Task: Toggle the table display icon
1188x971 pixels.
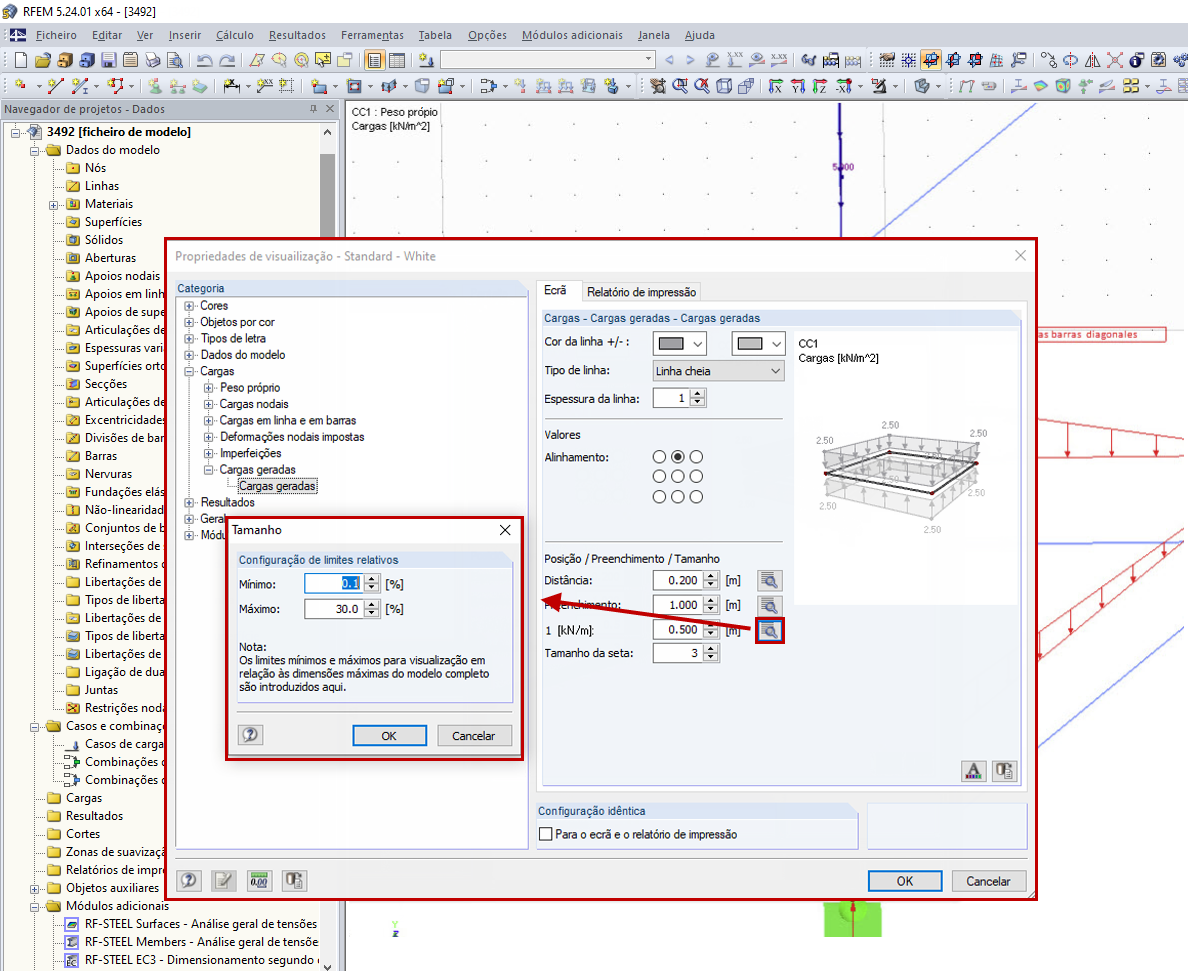Action: click(397, 60)
